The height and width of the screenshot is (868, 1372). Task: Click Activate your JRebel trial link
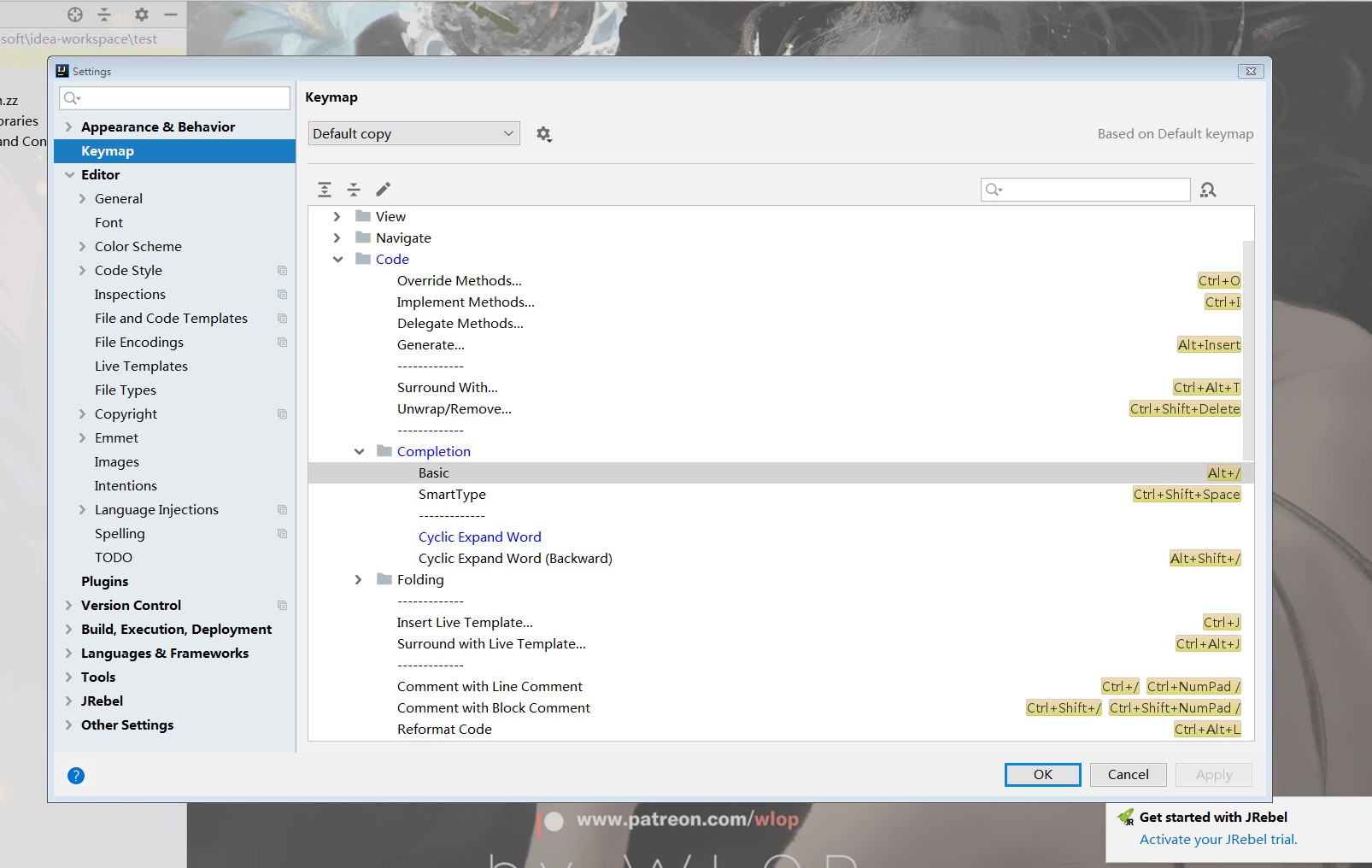click(x=1218, y=840)
